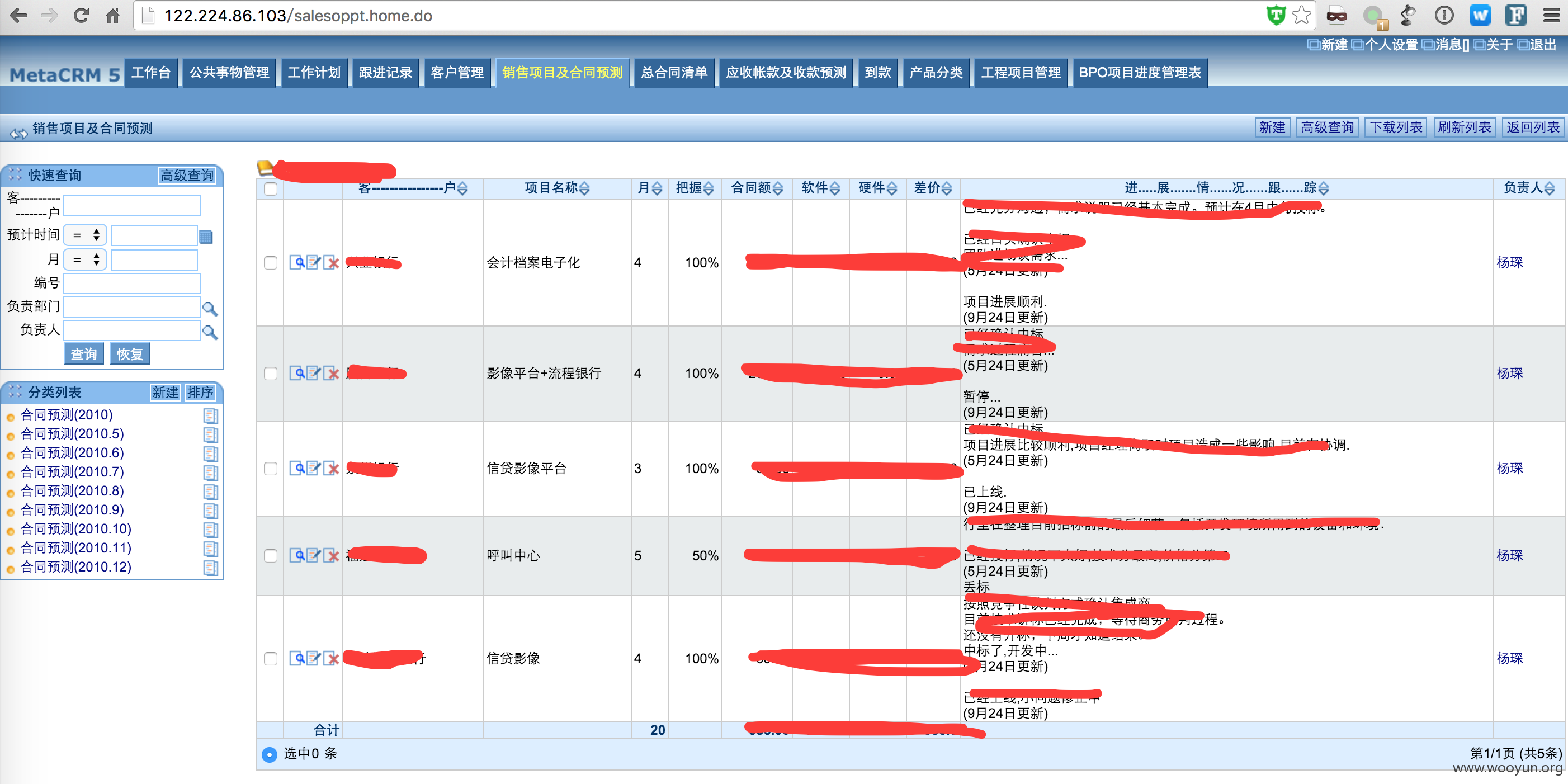The image size is (1568, 784).
Task: Edit the 信贷影像 record
Action: click(314, 658)
